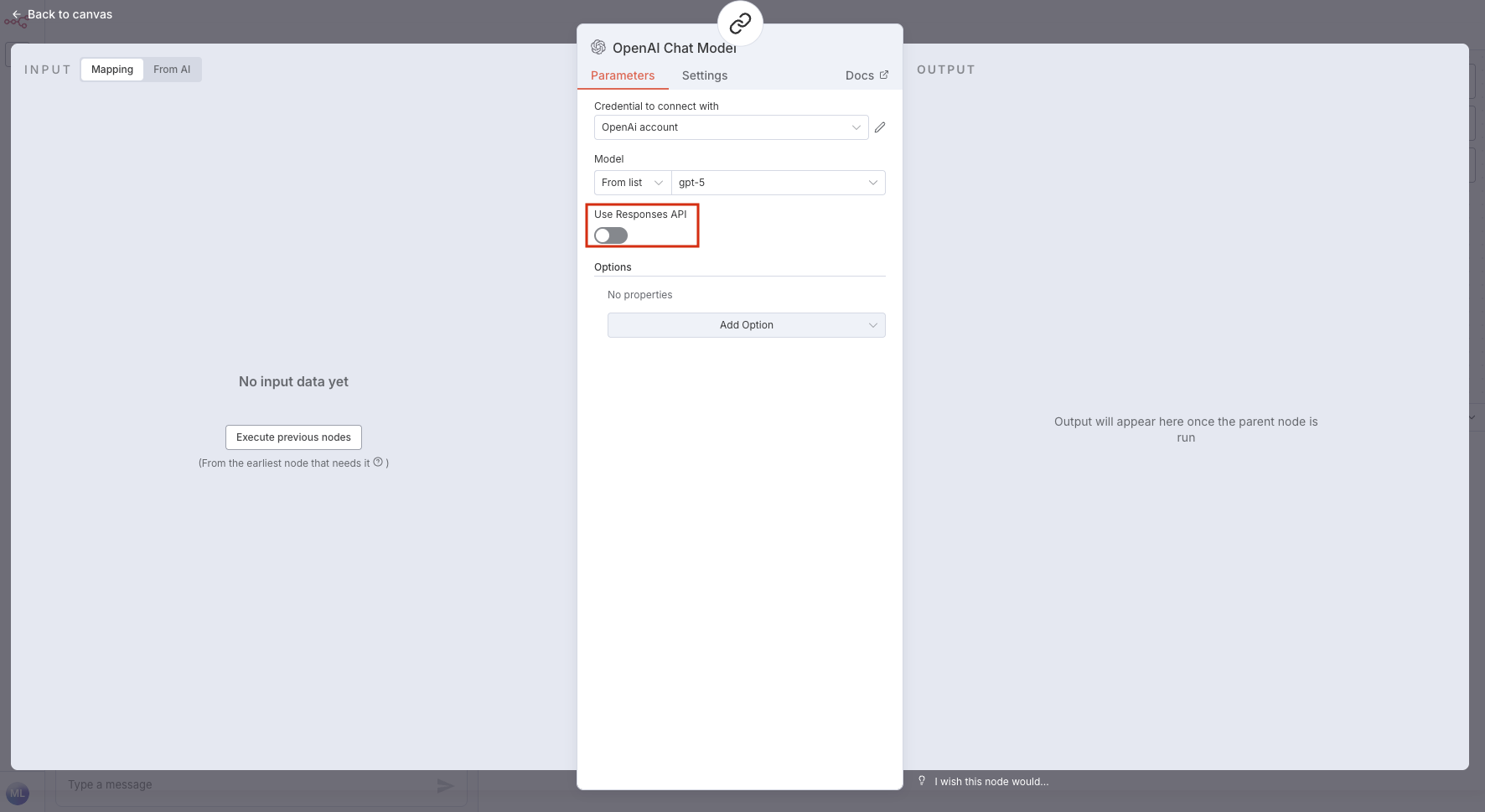The width and height of the screenshot is (1485, 812).
Task: Open the node connection link icon above the panel
Action: pos(738,23)
